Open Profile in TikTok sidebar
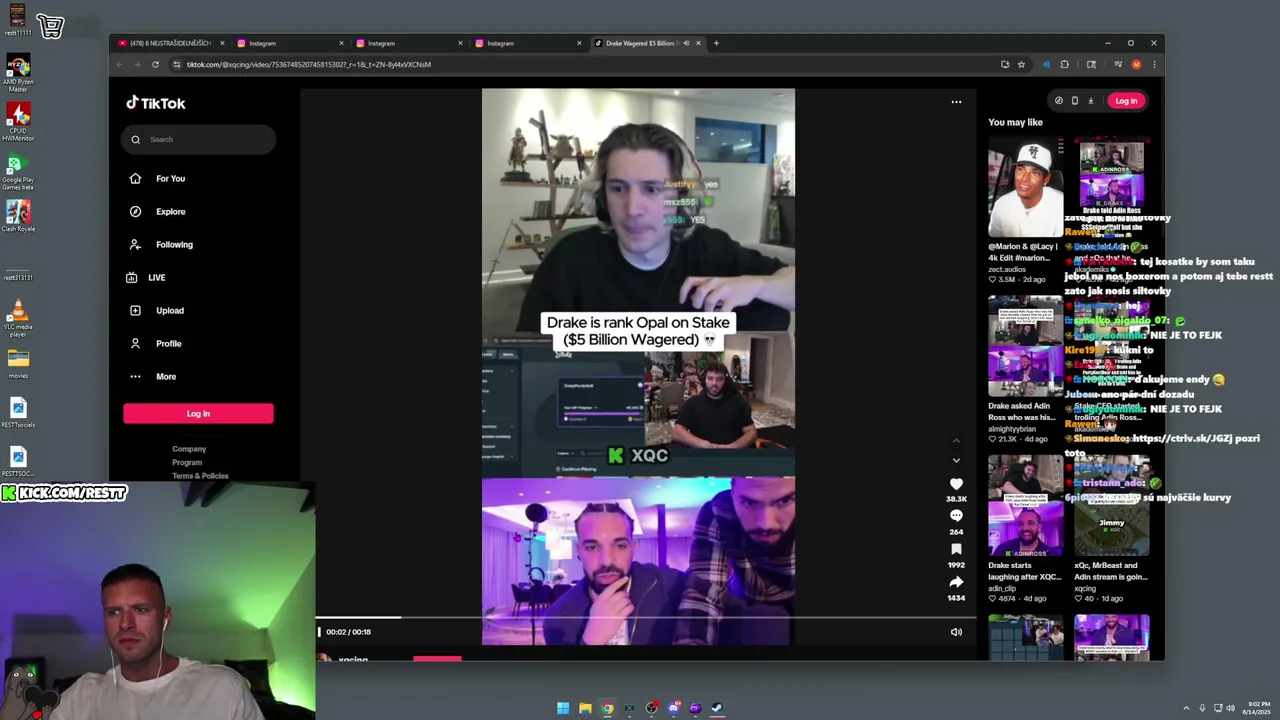The image size is (1280, 720). (156, 343)
